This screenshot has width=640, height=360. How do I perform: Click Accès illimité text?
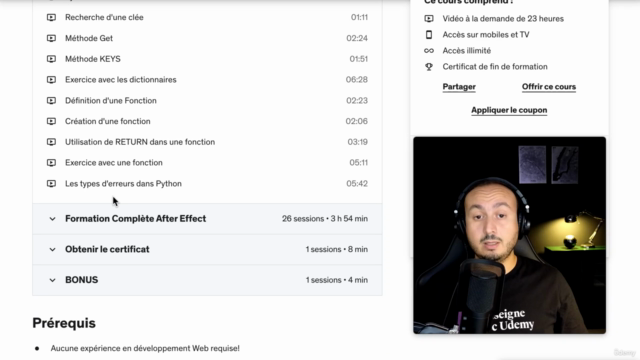467,51
